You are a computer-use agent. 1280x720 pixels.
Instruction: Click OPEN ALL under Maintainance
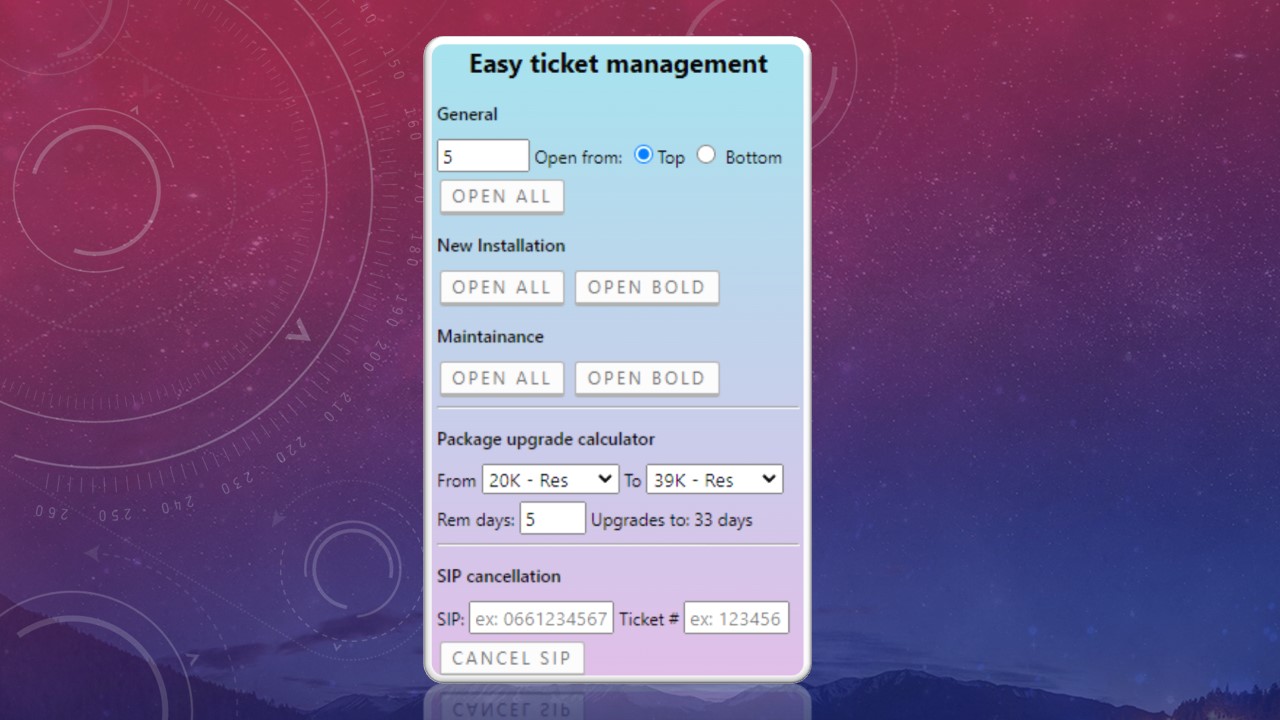click(501, 378)
